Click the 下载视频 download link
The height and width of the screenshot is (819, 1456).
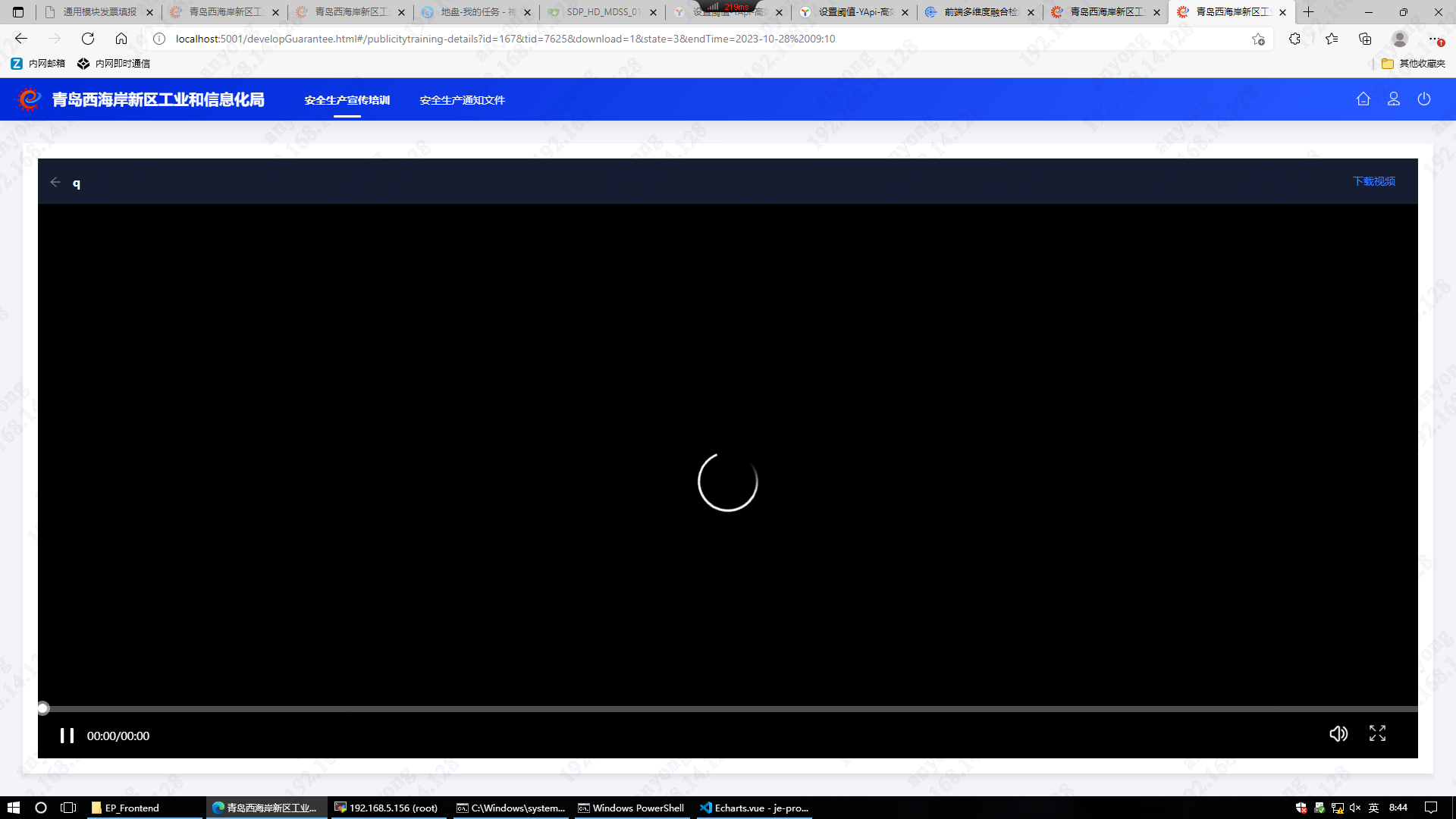click(x=1374, y=181)
